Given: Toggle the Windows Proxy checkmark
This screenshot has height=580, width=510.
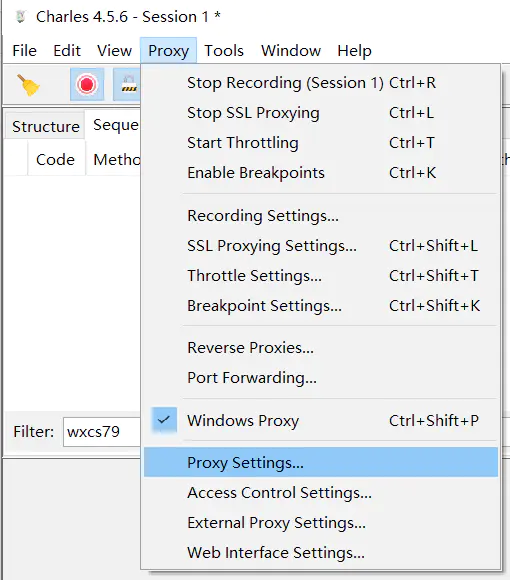Looking at the screenshot, I should (x=164, y=420).
